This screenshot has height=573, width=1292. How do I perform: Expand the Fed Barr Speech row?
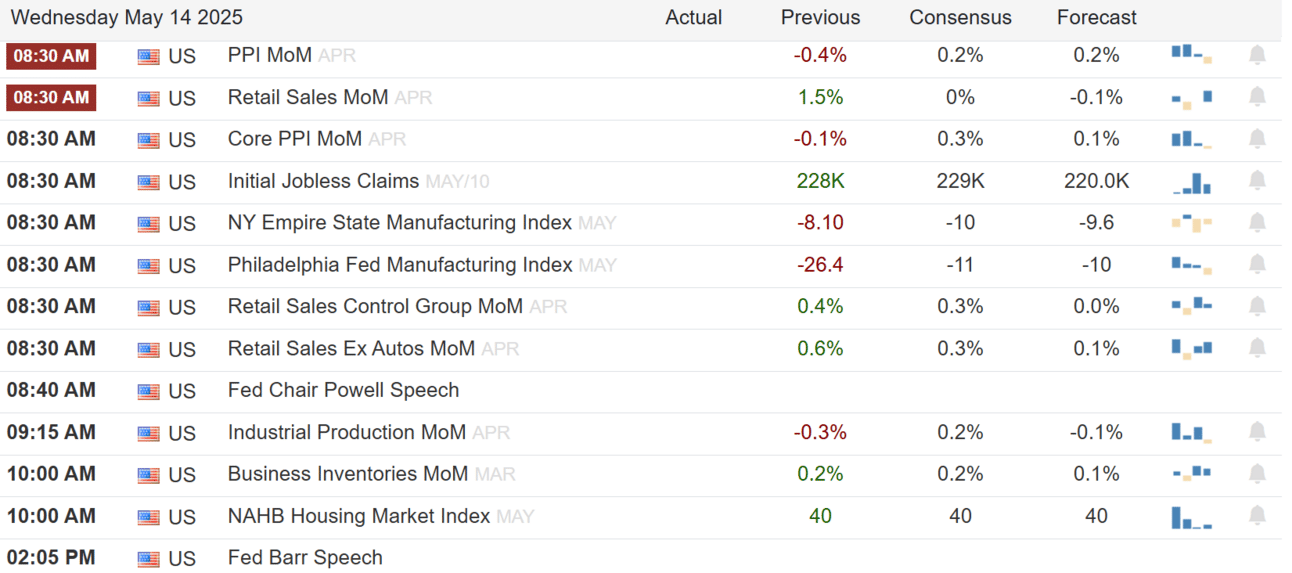click(305, 557)
